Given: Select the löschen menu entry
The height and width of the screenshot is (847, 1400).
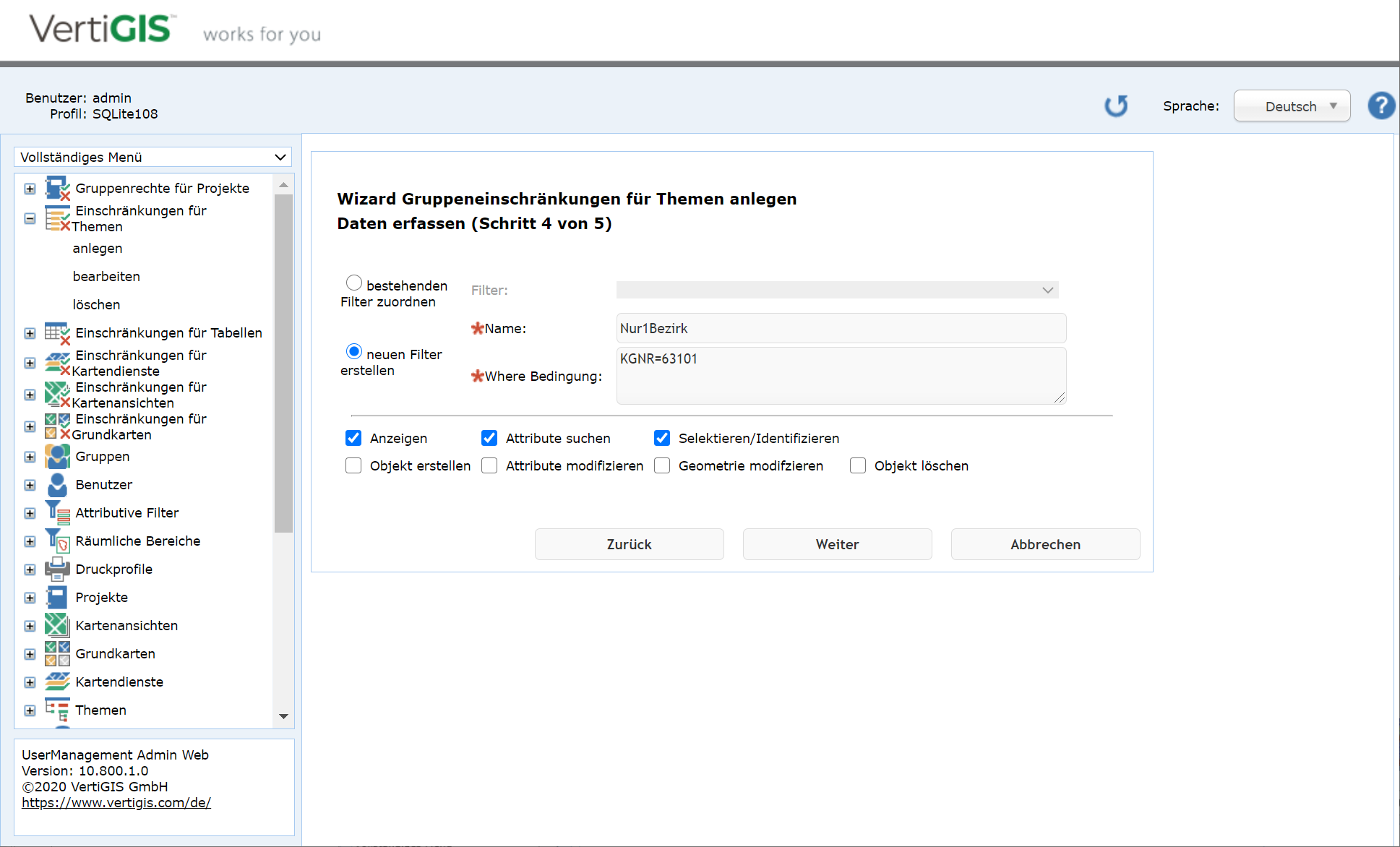Looking at the screenshot, I should [x=96, y=305].
